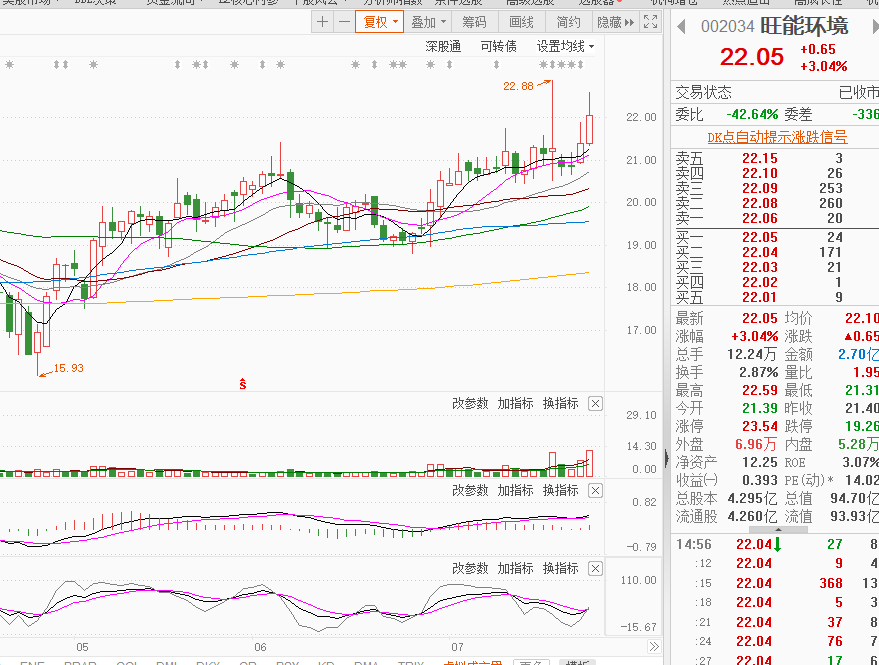Select 买四 bid price 22.02
879x665 pixels.
pyautogui.click(x=760, y=282)
